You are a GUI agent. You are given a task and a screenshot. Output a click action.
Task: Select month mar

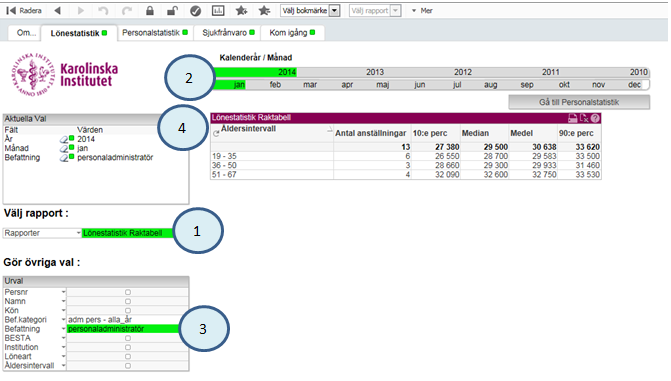tap(310, 85)
